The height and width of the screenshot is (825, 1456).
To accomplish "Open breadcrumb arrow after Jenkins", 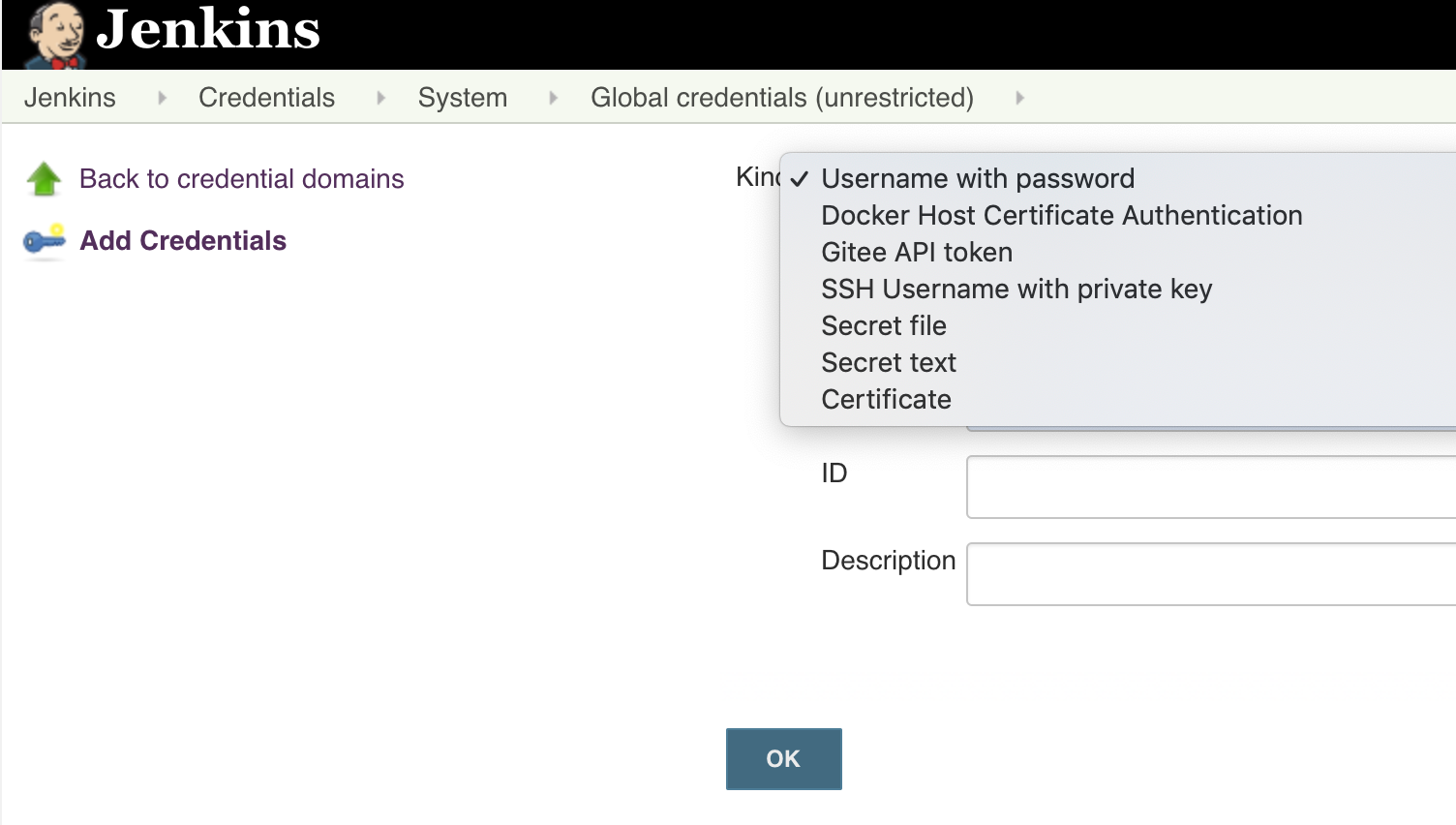I will click(162, 98).
